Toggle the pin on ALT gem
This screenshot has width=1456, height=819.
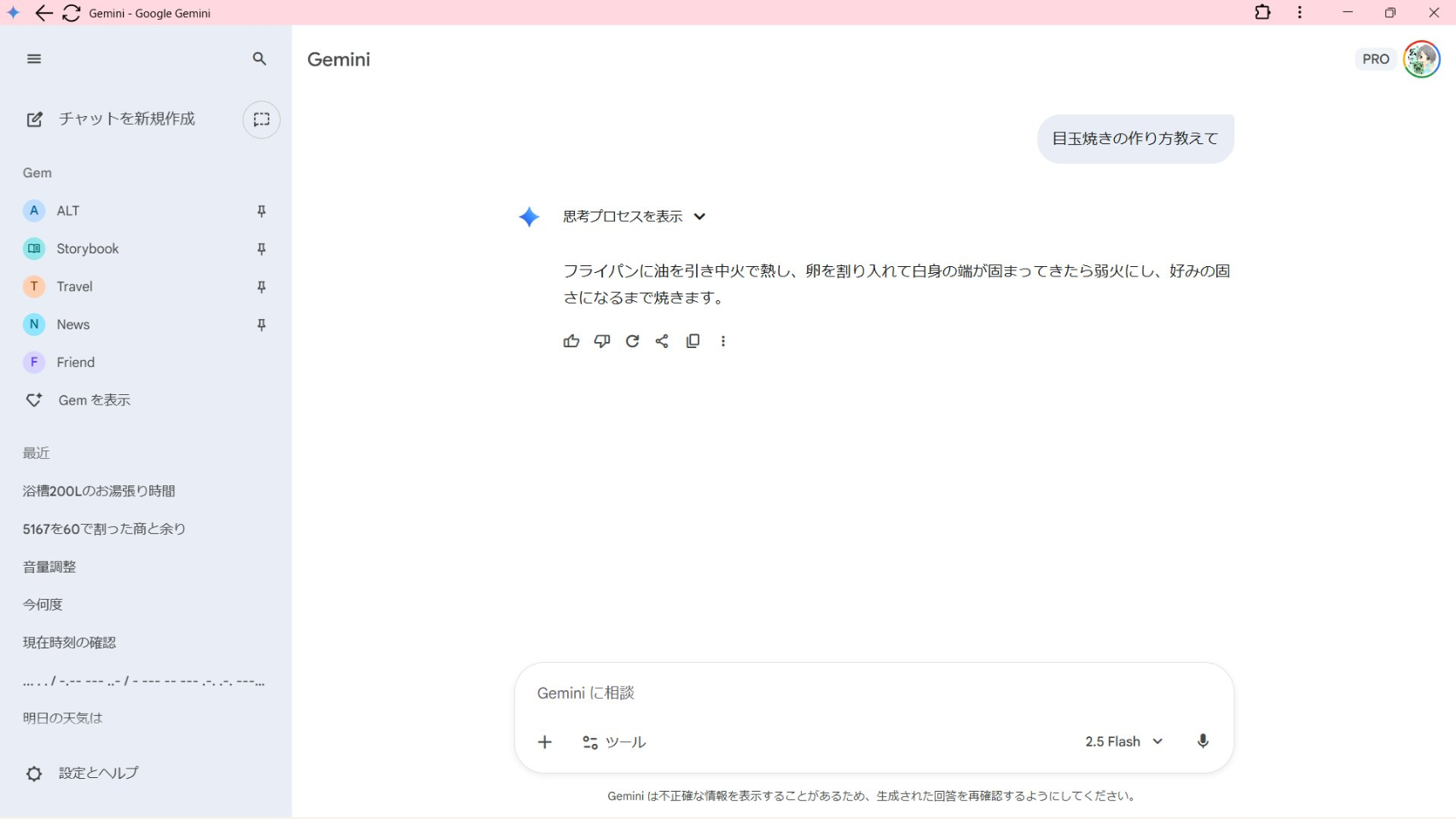[x=262, y=211]
